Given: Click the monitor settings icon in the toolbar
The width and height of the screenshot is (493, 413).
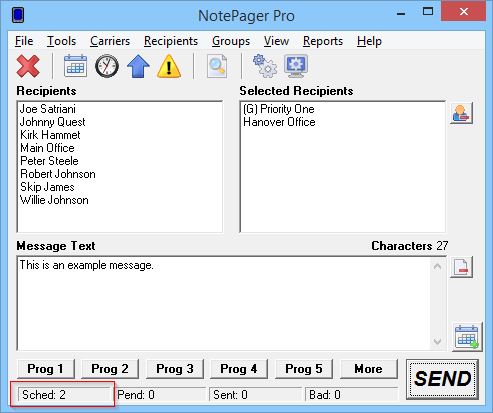Looking at the screenshot, I should (x=296, y=66).
